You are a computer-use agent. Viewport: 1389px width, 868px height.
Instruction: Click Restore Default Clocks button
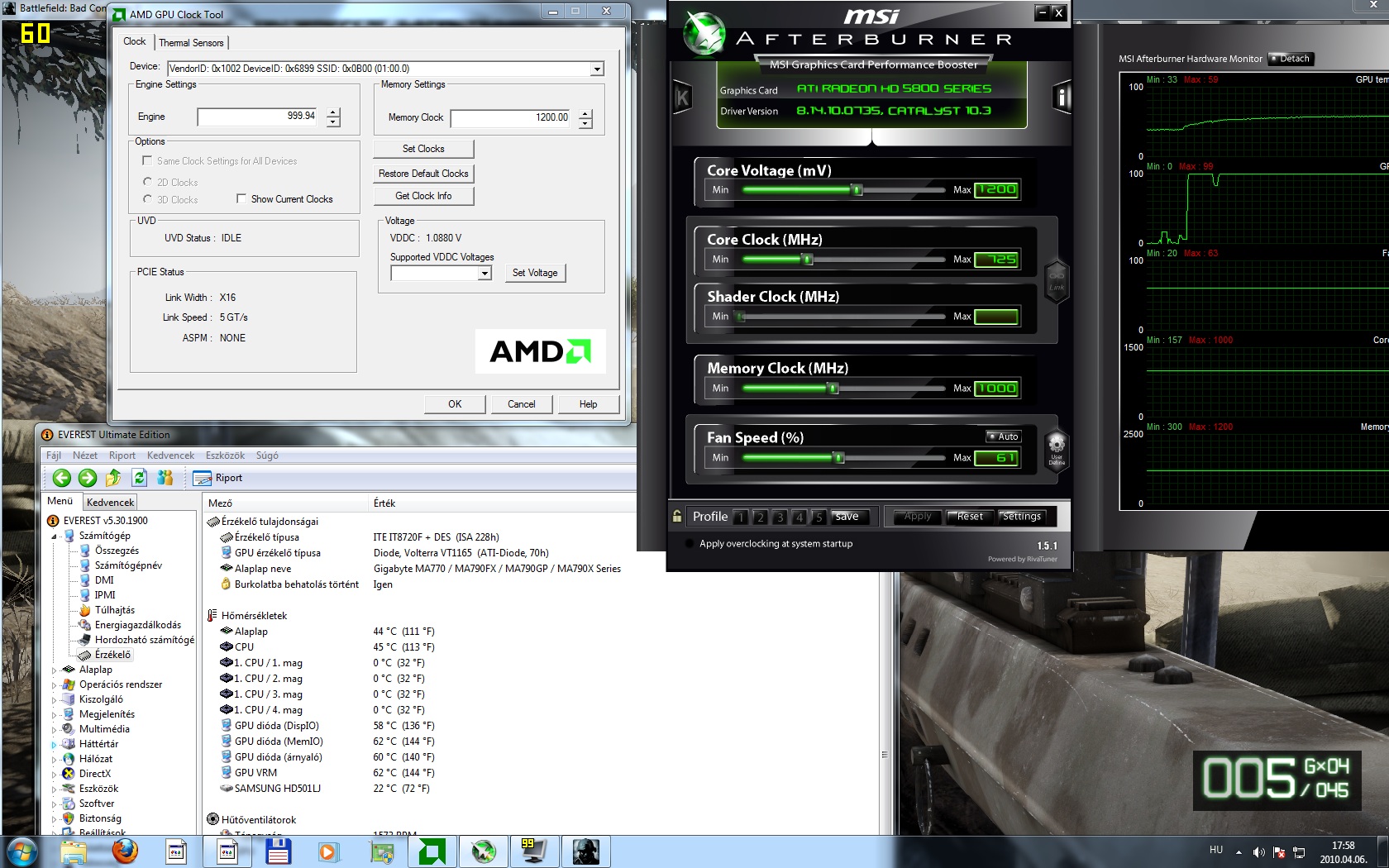click(x=423, y=174)
